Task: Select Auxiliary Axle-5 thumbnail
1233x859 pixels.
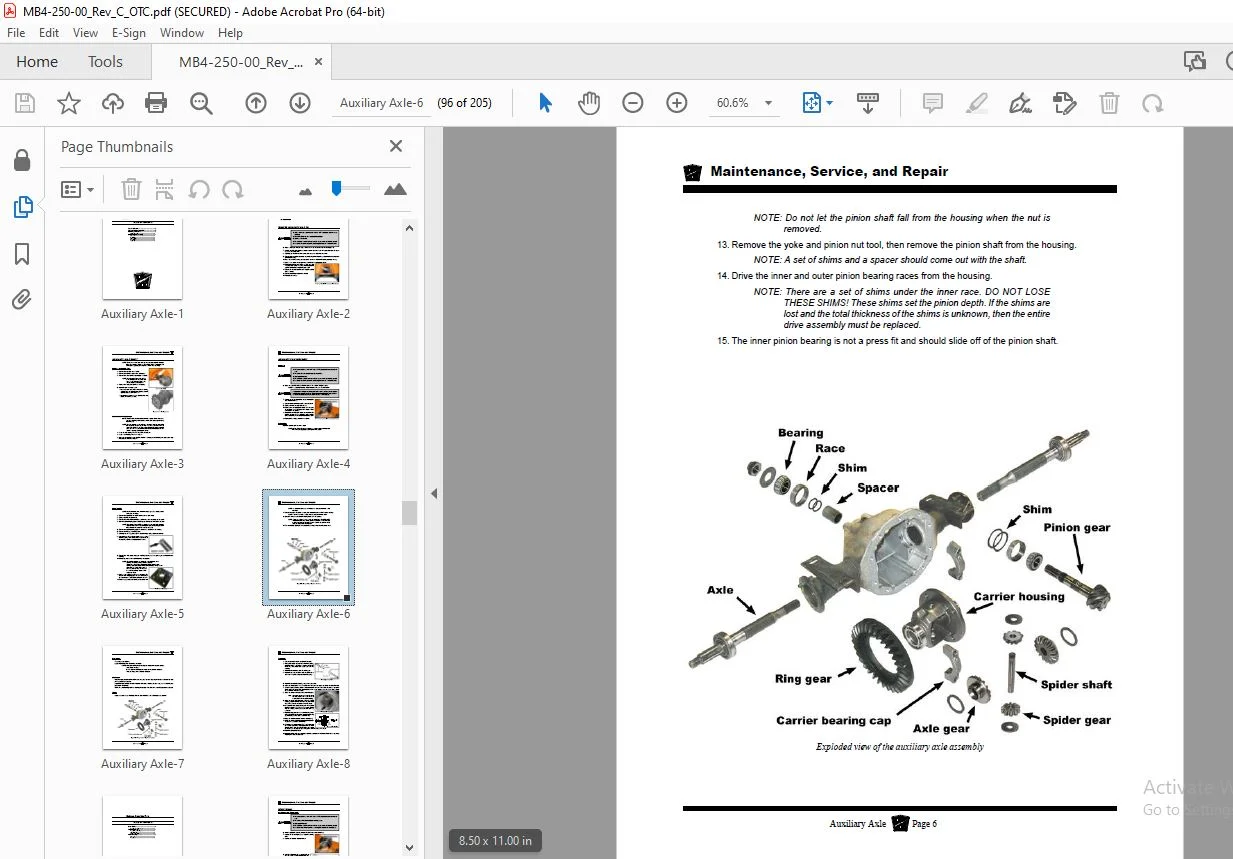Action: click(142, 547)
